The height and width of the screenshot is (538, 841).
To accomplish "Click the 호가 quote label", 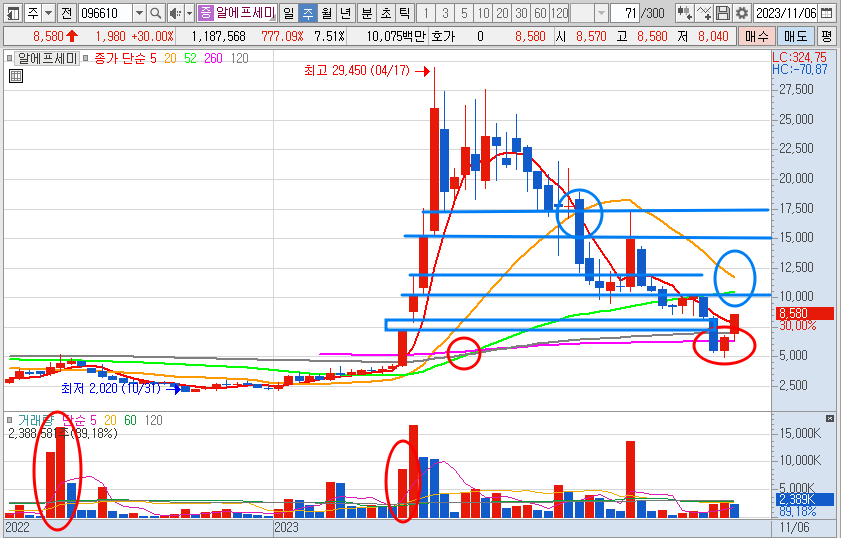I will point(442,36).
